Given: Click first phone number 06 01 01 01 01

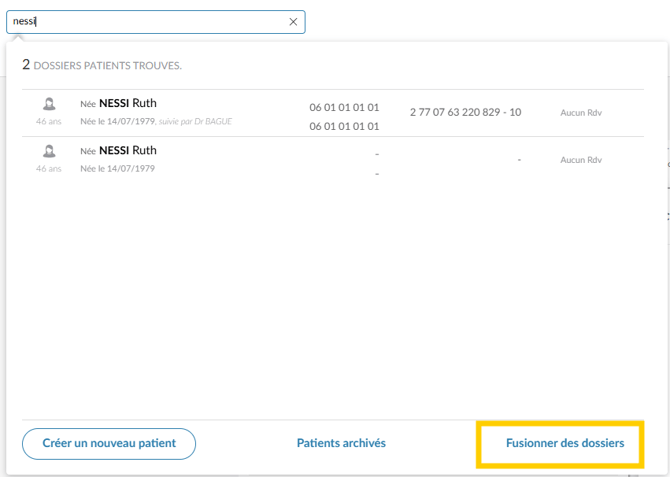Looking at the screenshot, I should pyautogui.click(x=344, y=107).
